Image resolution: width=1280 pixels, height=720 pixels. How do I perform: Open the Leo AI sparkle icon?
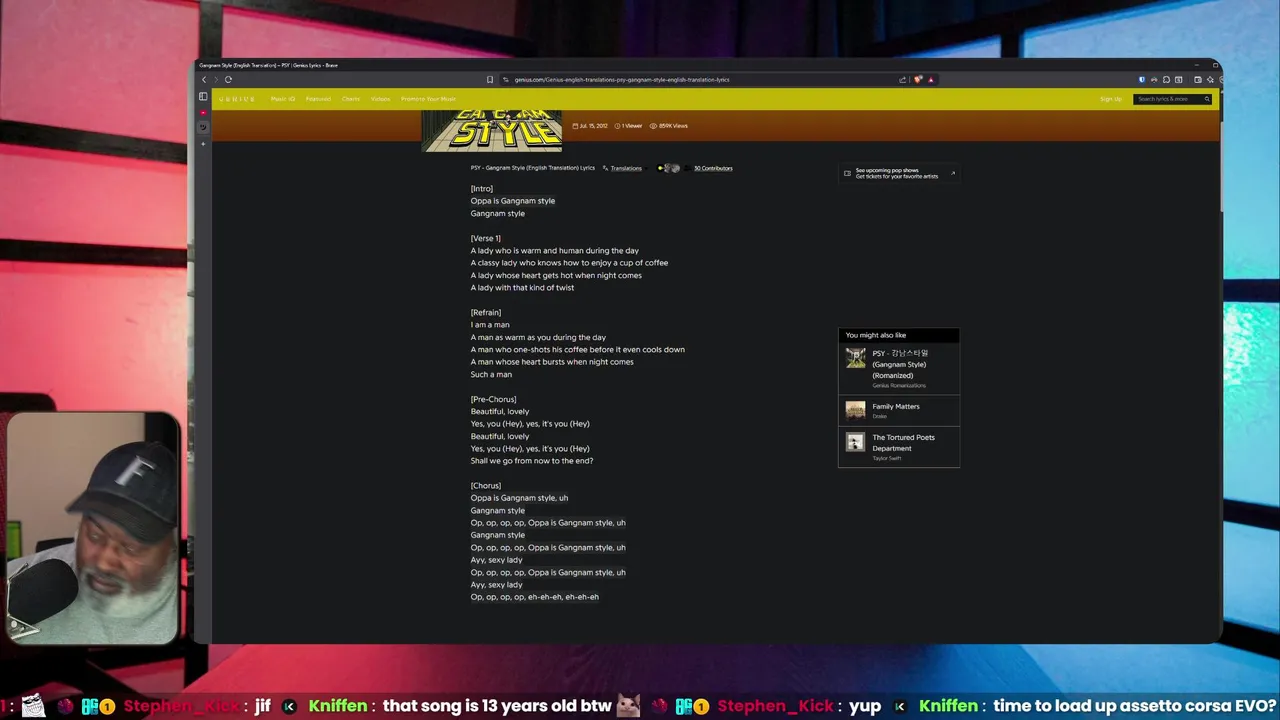point(1210,79)
